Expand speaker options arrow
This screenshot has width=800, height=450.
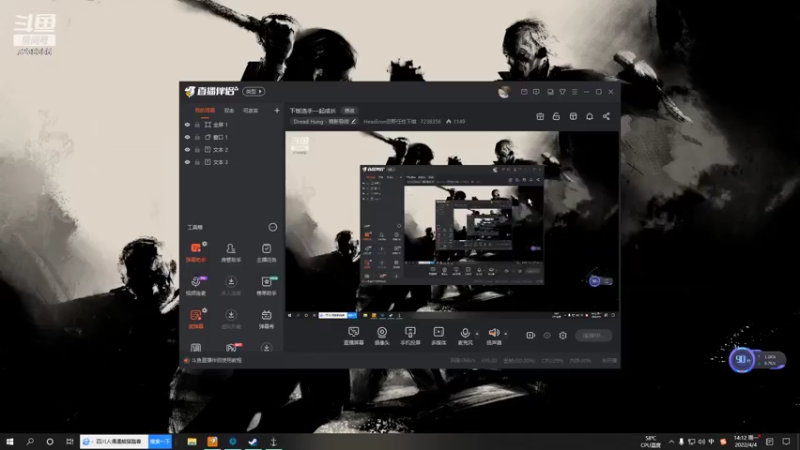coord(506,334)
